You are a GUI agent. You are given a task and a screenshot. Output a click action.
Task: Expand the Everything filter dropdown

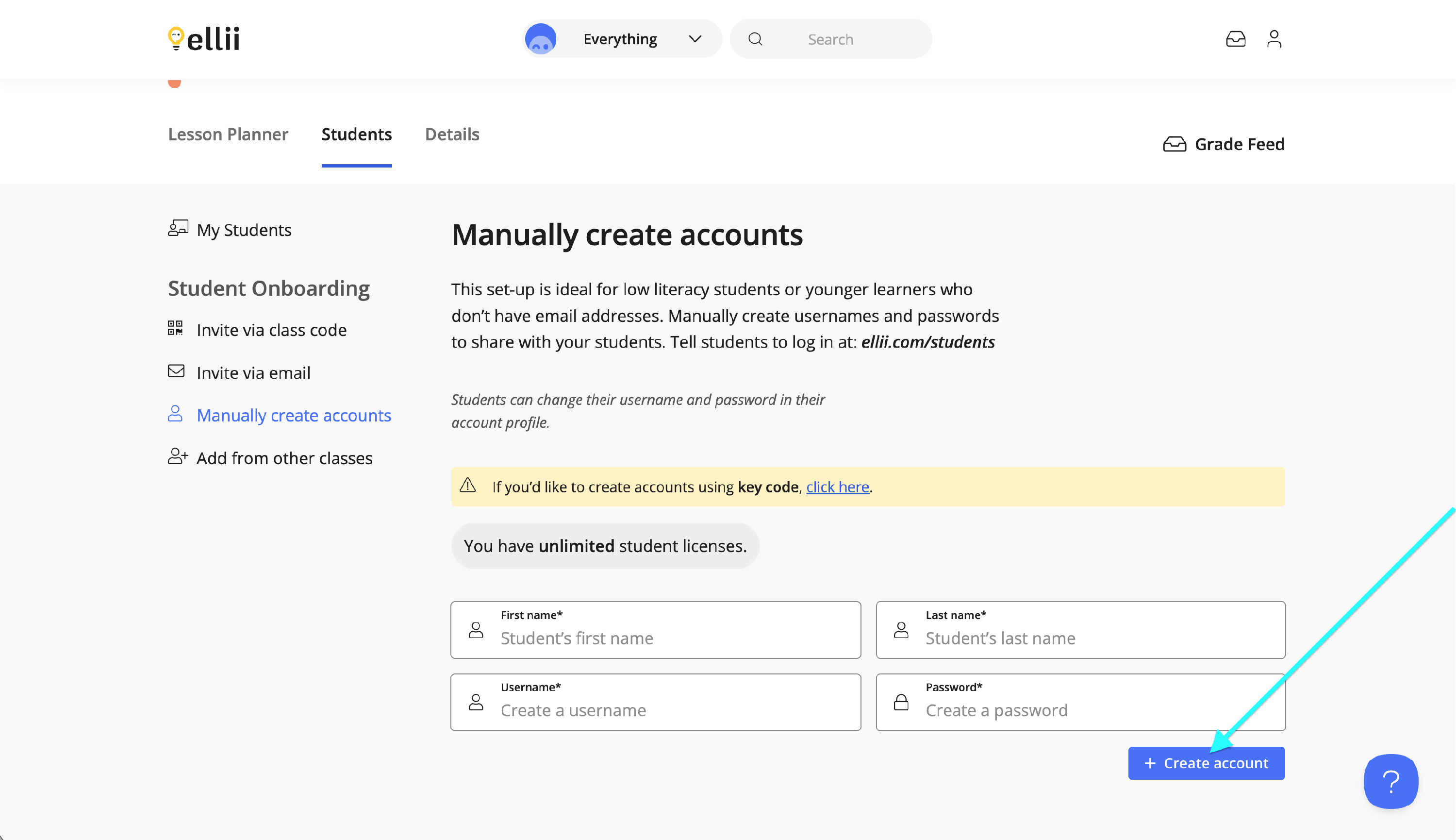coord(620,39)
